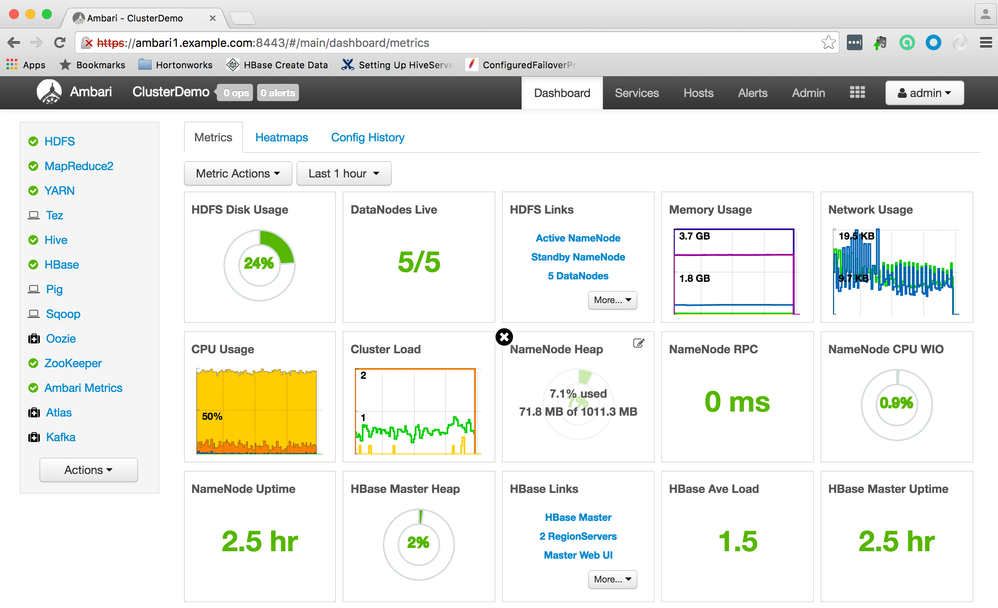Click the dark password manager extension icon

[855, 43]
